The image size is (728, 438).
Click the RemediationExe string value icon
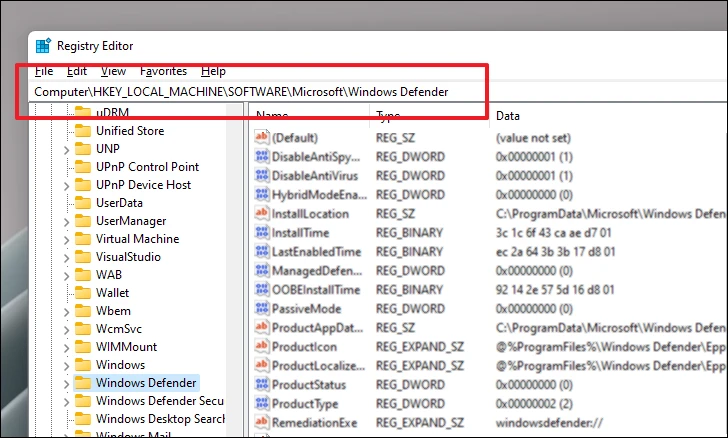coord(261,422)
